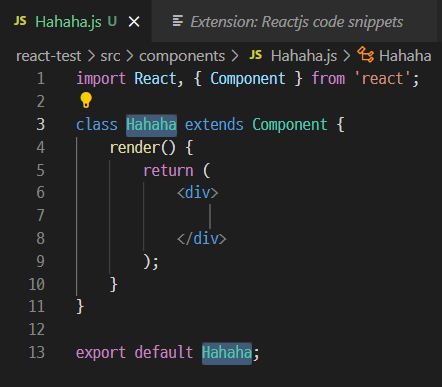Click the U untracked status on tab
The width and height of the screenshot is (442, 387).
112,22
